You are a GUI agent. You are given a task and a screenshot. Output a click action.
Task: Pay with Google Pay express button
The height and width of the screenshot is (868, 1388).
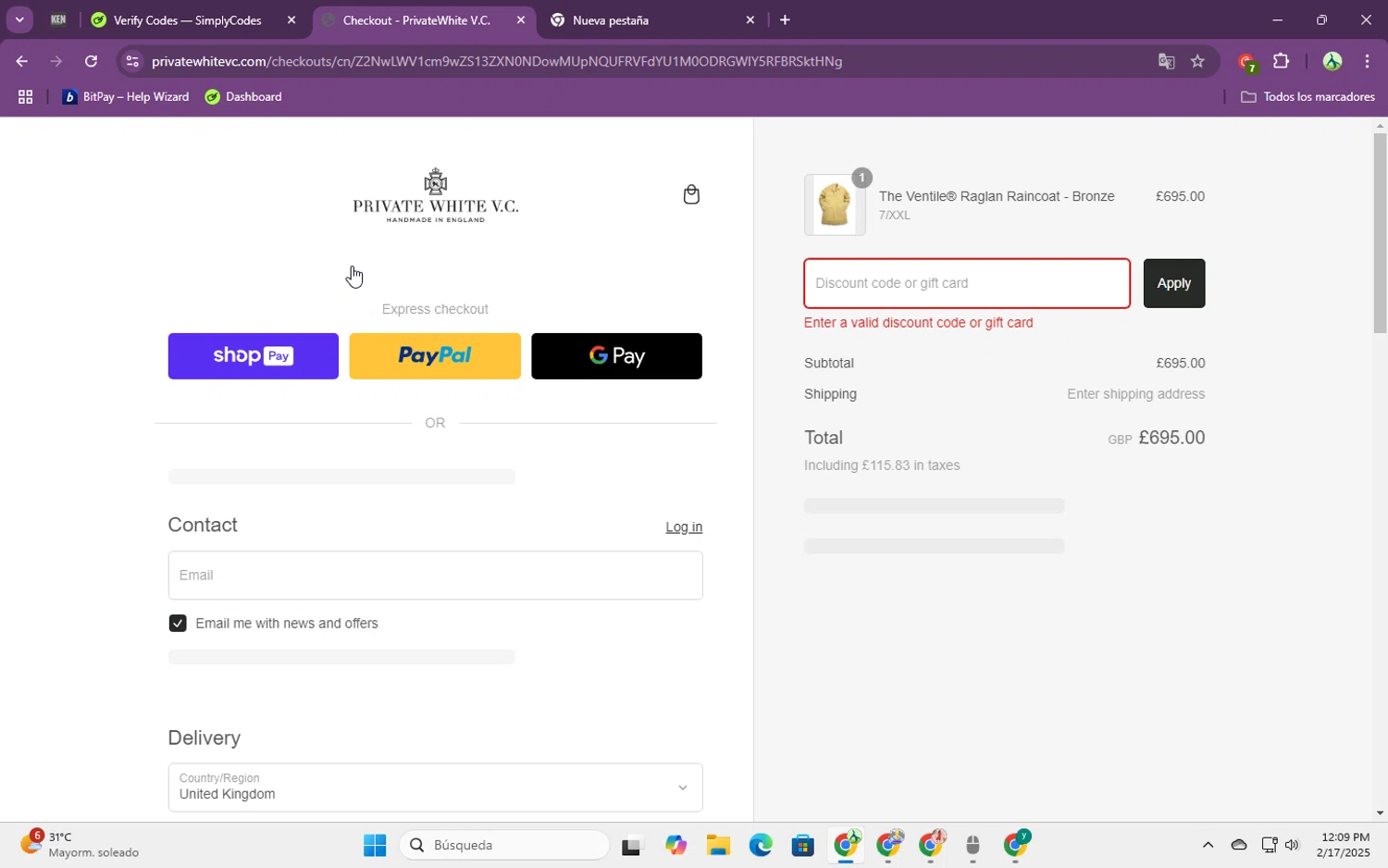coord(616,356)
